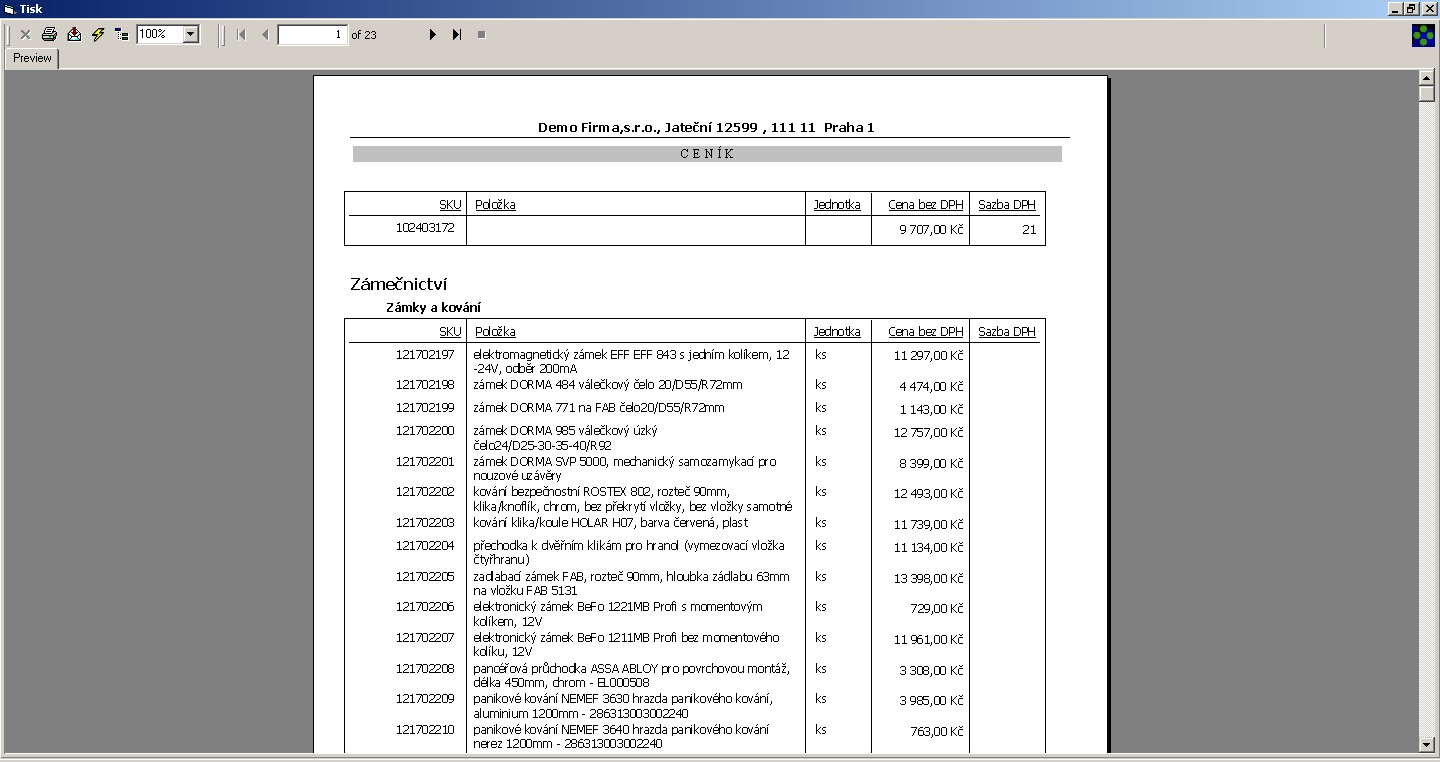Click the price 9 707,00 Kč

coord(931,230)
